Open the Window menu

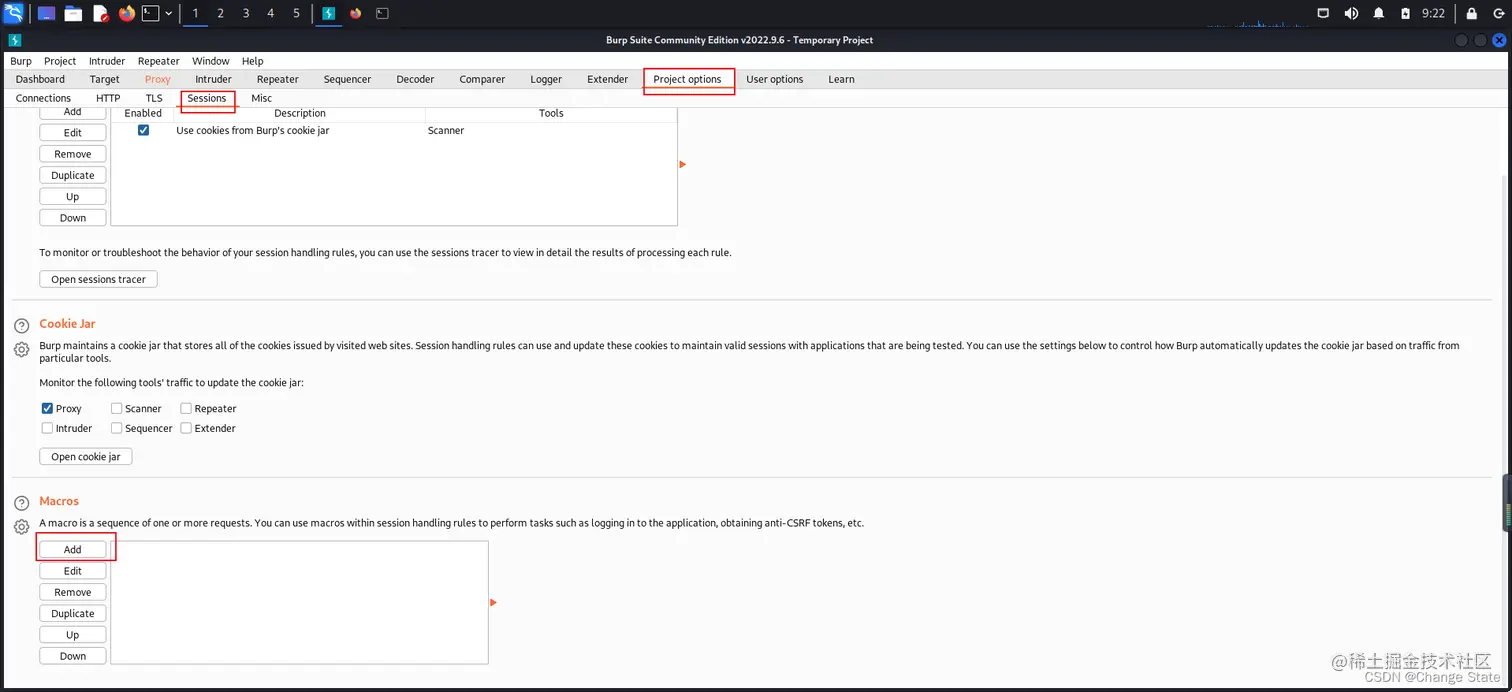(x=210, y=61)
